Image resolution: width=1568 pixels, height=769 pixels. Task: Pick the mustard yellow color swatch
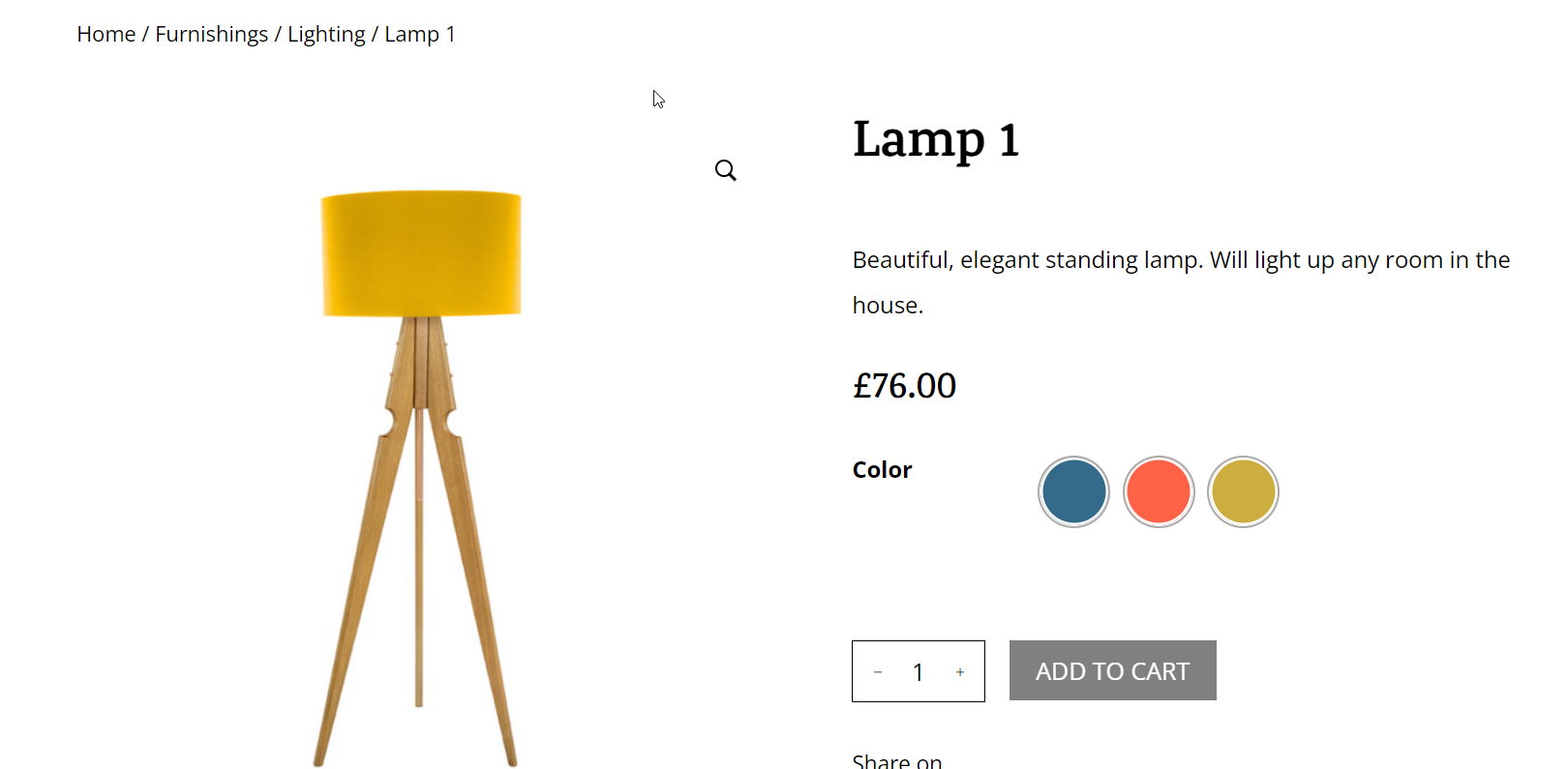pos(1243,491)
